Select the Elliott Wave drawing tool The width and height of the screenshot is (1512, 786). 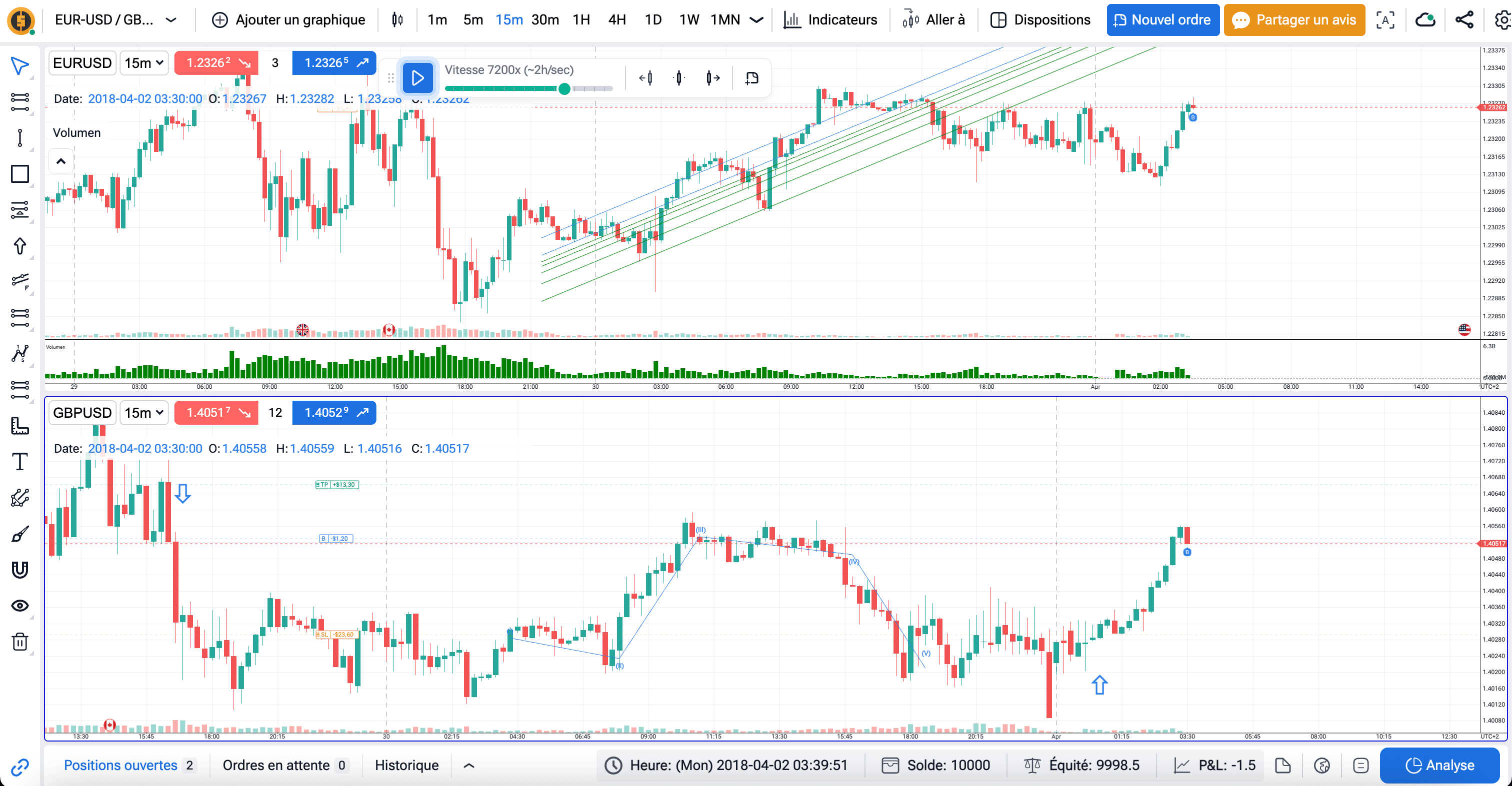(x=20, y=353)
